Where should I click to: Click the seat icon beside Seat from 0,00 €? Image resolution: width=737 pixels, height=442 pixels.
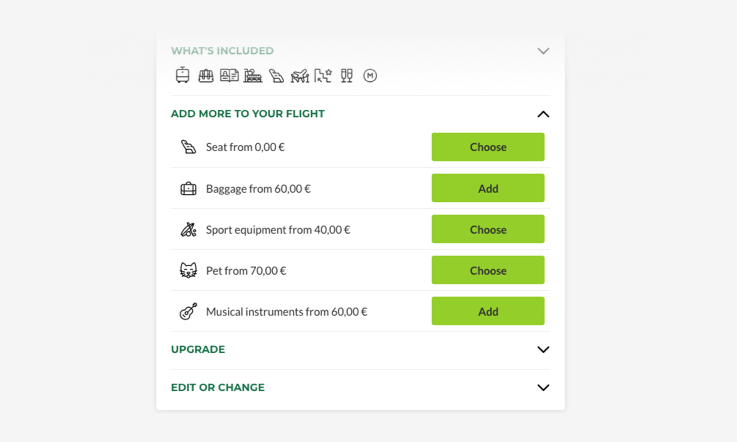[188, 147]
